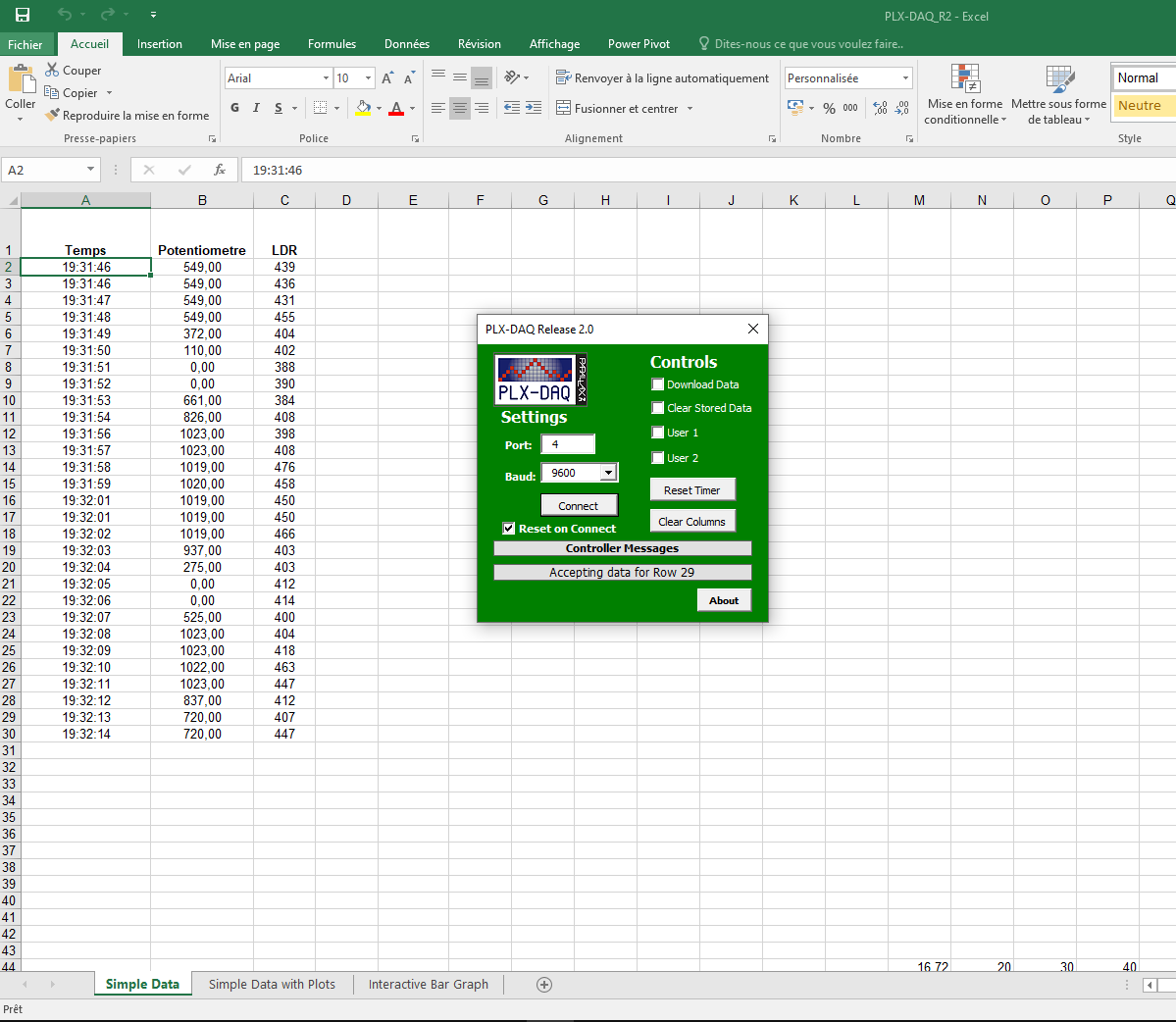Apply italic formatting
The height and width of the screenshot is (1022, 1176).
(x=255, y=108)
